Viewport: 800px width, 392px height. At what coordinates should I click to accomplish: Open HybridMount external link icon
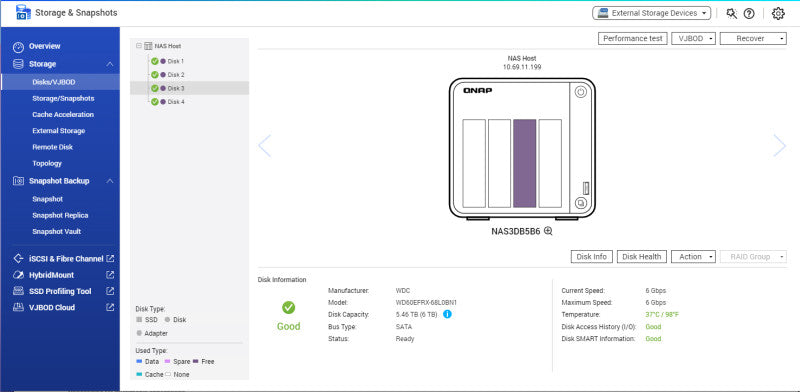(110, 275)
